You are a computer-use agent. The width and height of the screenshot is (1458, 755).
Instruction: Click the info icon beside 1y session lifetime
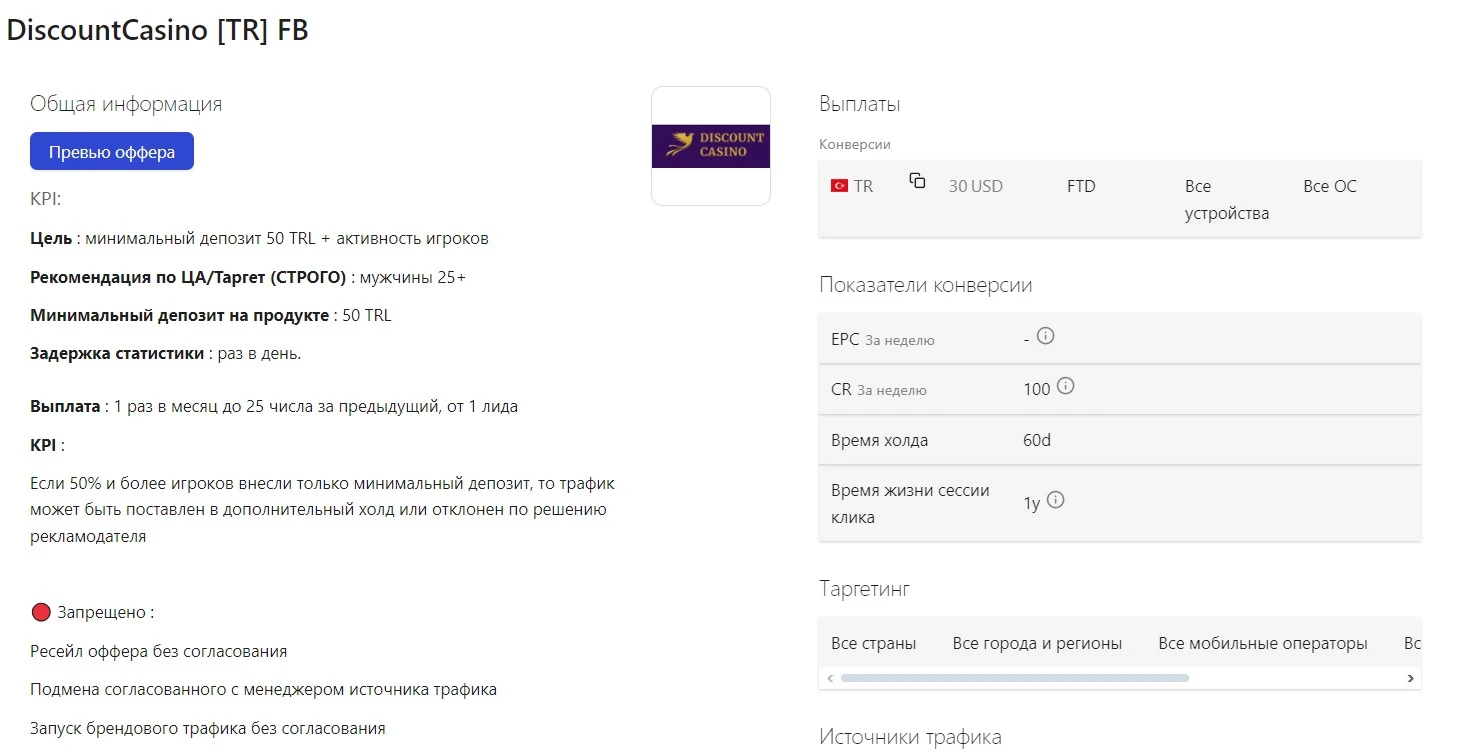pyautogui.click(x=1055, y=500)
